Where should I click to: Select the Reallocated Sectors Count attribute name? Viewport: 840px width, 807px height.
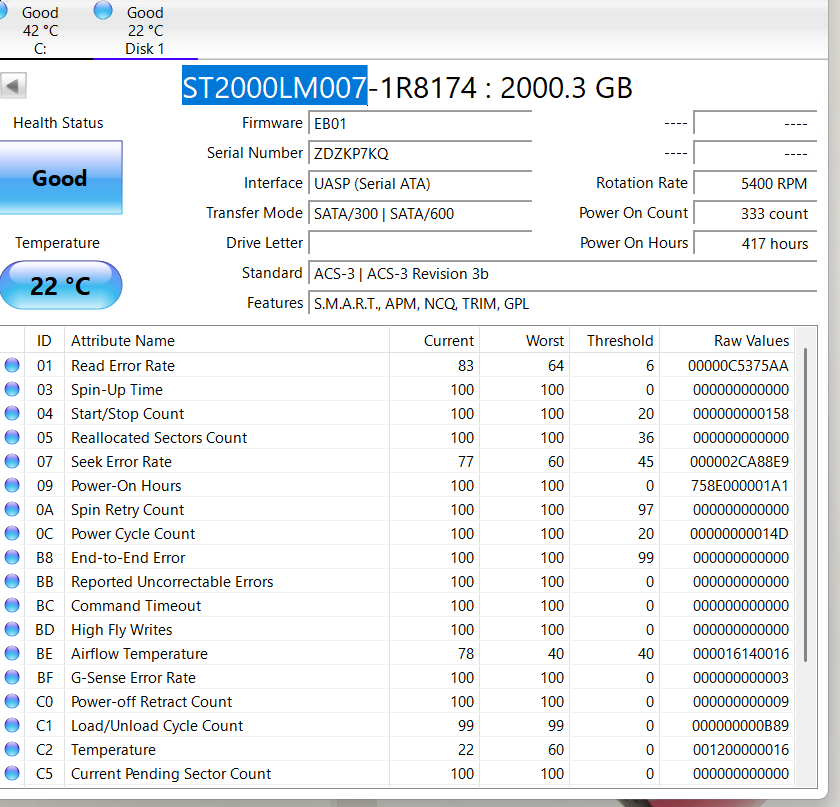pos(159,438)
